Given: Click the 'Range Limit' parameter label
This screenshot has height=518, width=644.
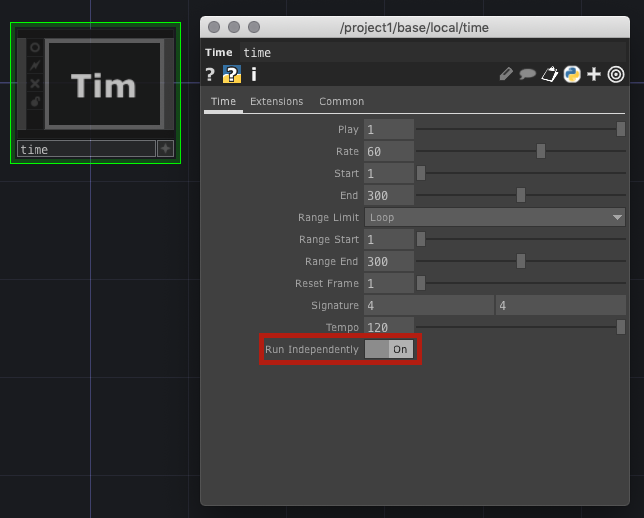Looking at the screenshot, I should pyautogui.click(x=329, y=217).
